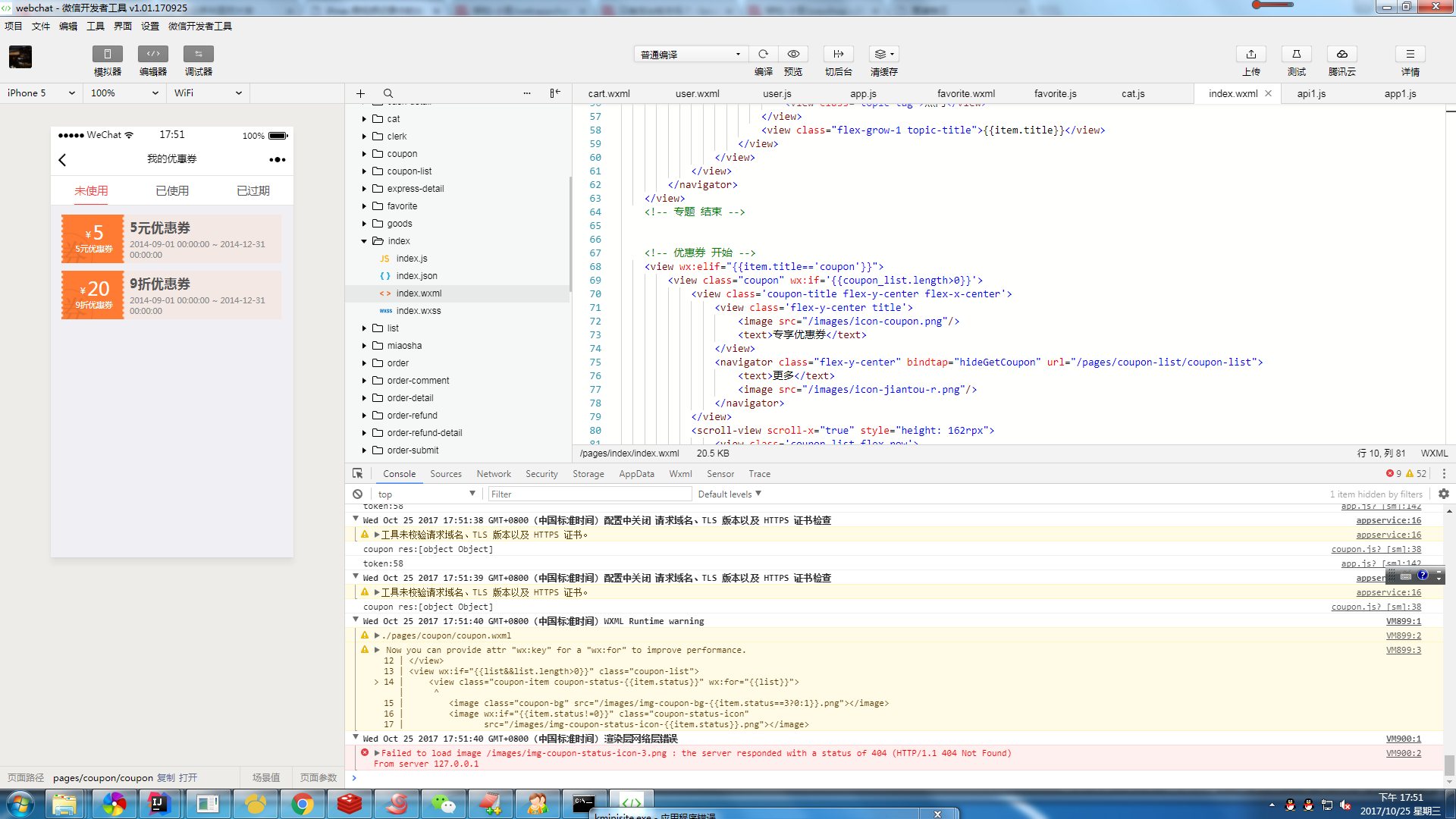Toggle the editor (编辑器) panel button
The image size is (1456, 819).
point(152,54)
